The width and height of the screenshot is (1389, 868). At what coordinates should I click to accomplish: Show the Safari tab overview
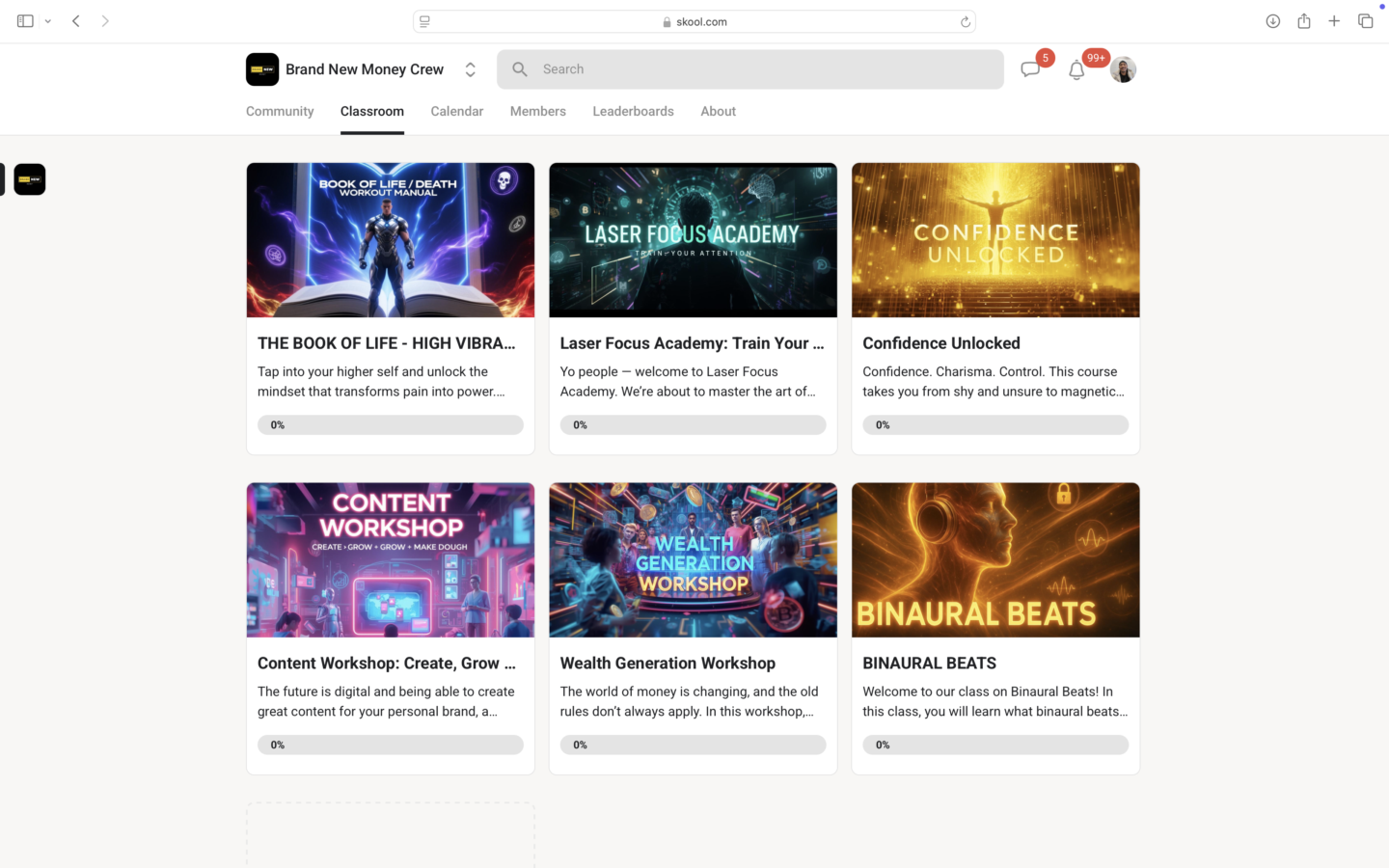click(1365, 21)
